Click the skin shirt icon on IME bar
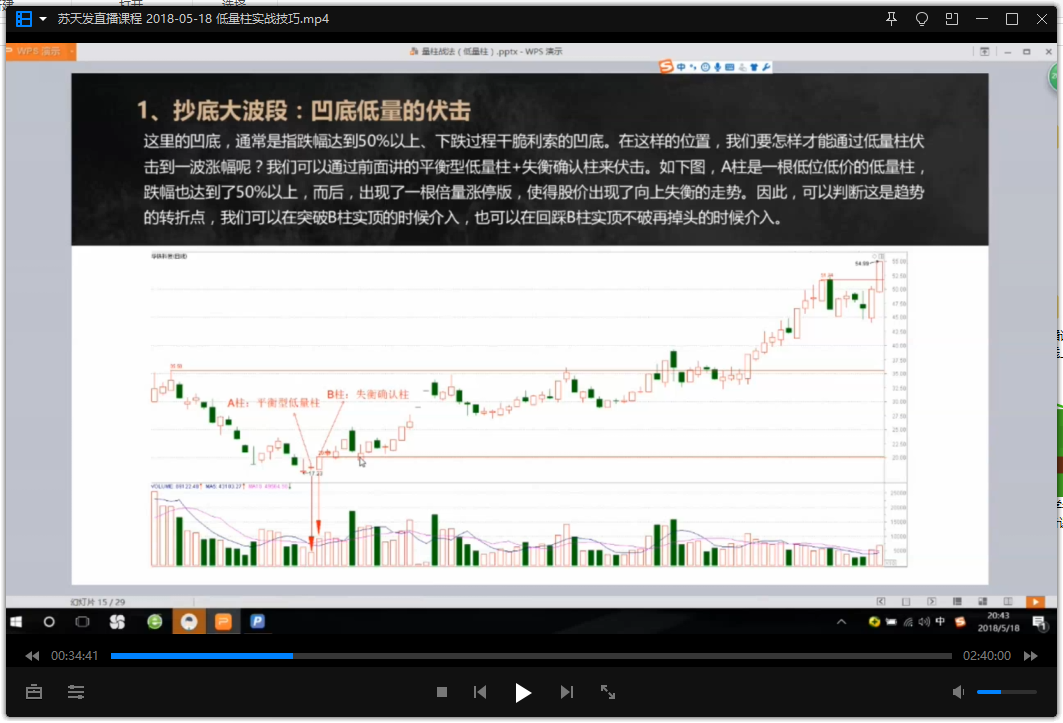The image size is (1063, 723). (754, 67)
